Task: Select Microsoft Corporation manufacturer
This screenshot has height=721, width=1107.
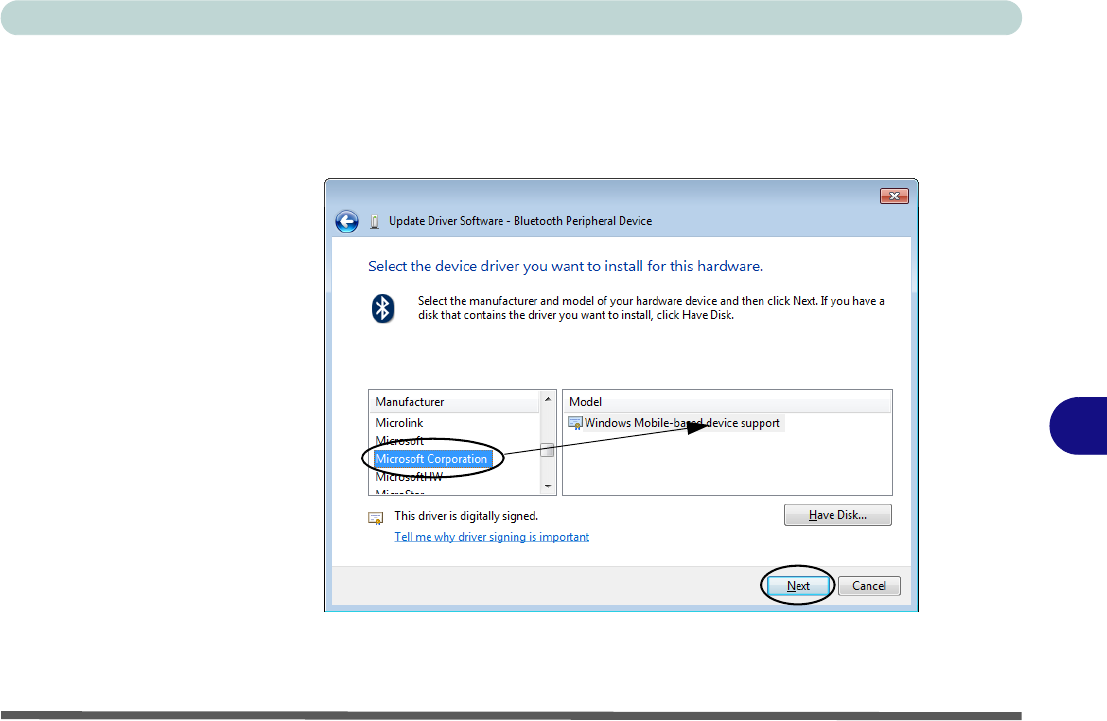Action: click(431, 459)
